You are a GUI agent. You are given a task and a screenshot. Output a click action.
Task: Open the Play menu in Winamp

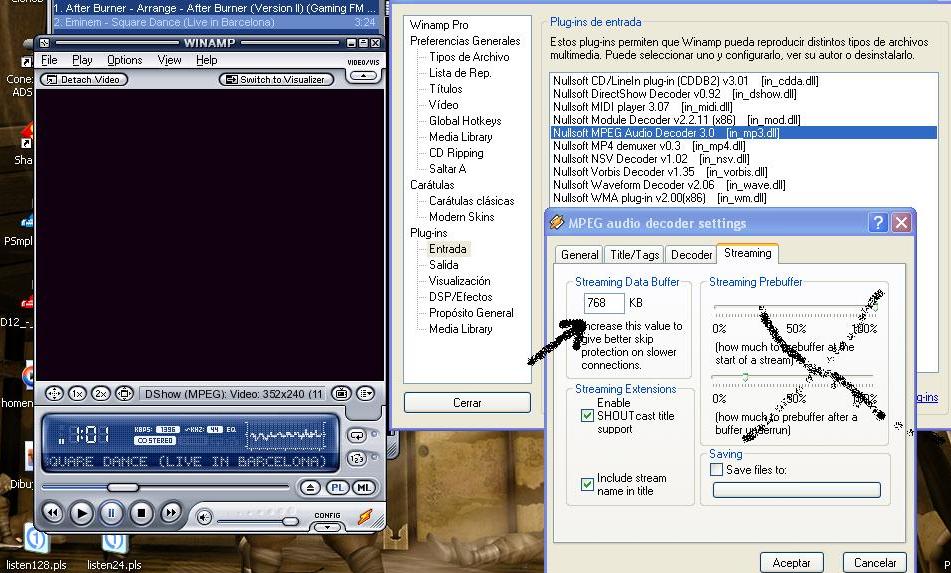click(82, 60)
